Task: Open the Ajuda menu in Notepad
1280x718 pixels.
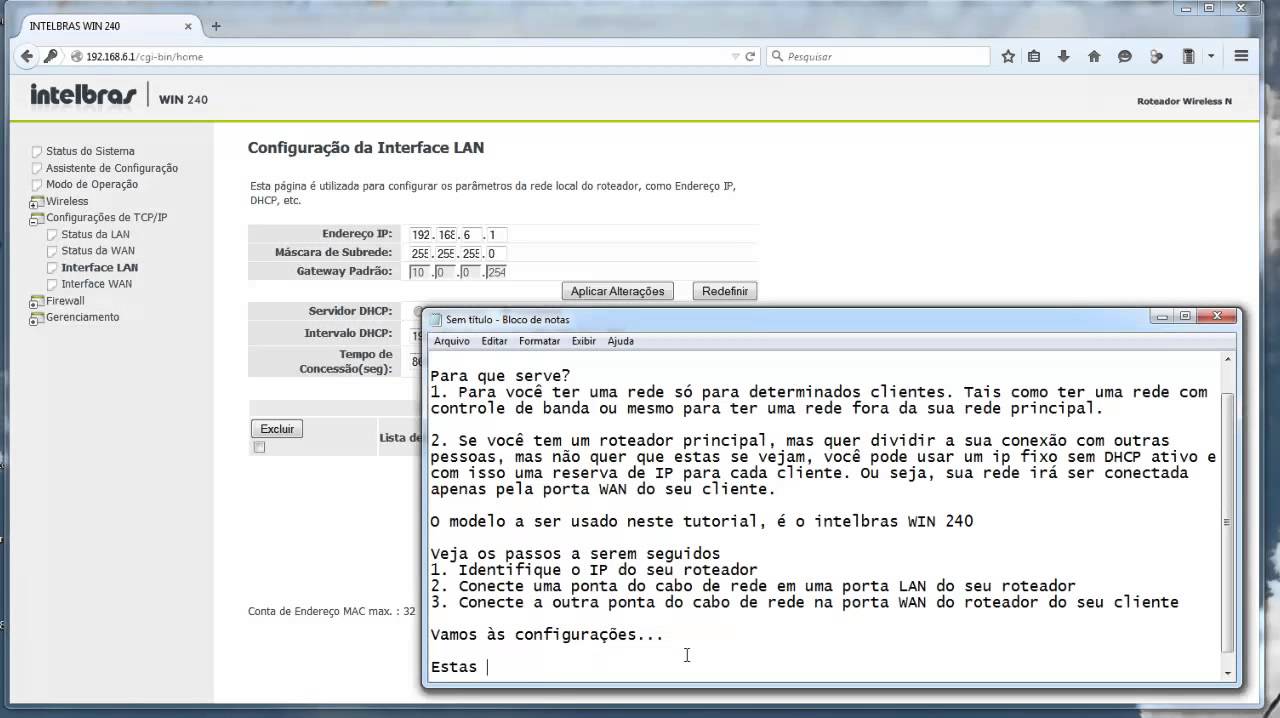Action: pyautogui.click(x=620, y=341)
